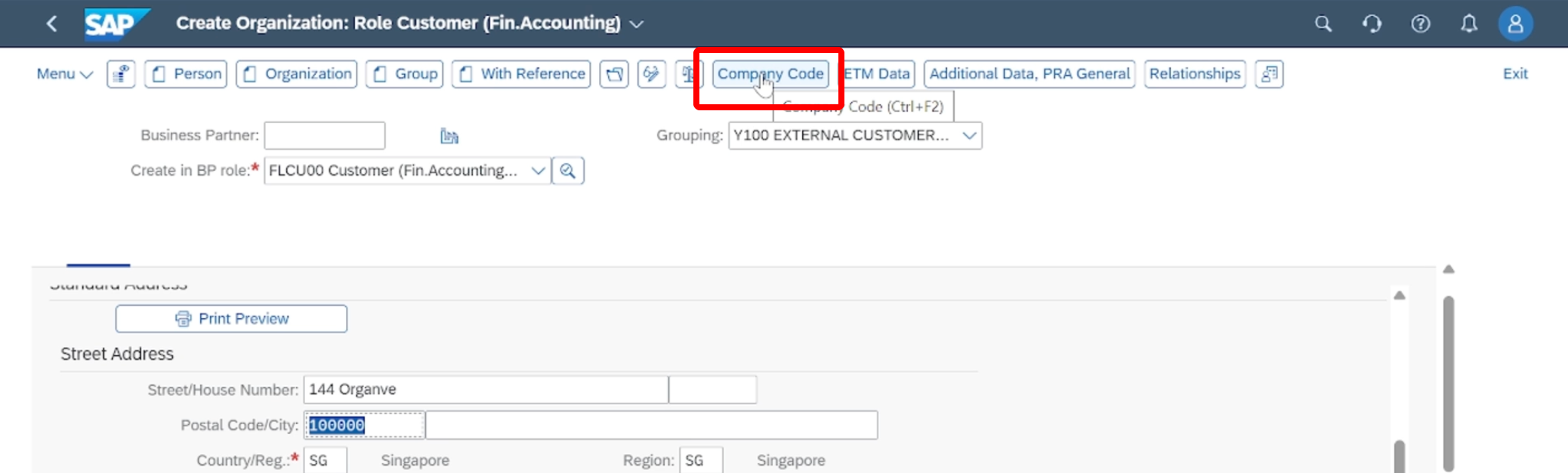Open the help question mark icon
1568x473 pixels.
pyautogui.click(x=1421, y=23)
